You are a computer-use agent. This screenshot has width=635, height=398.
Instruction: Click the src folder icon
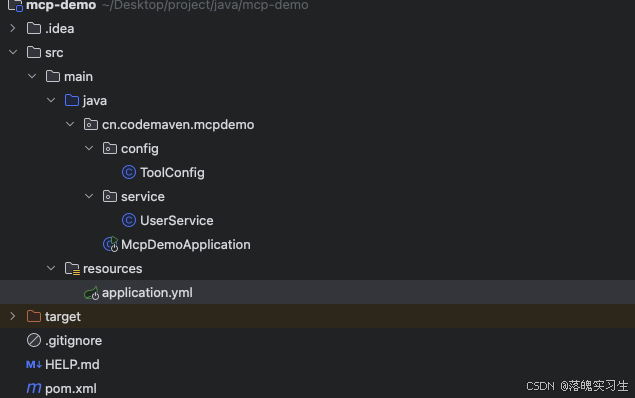tap(34, 52)
